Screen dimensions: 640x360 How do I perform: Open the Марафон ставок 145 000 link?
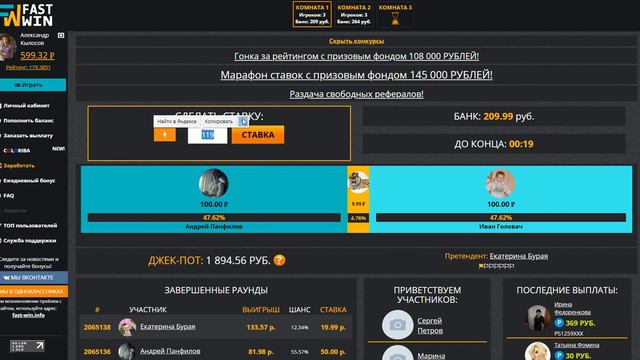tap(356, 75)
